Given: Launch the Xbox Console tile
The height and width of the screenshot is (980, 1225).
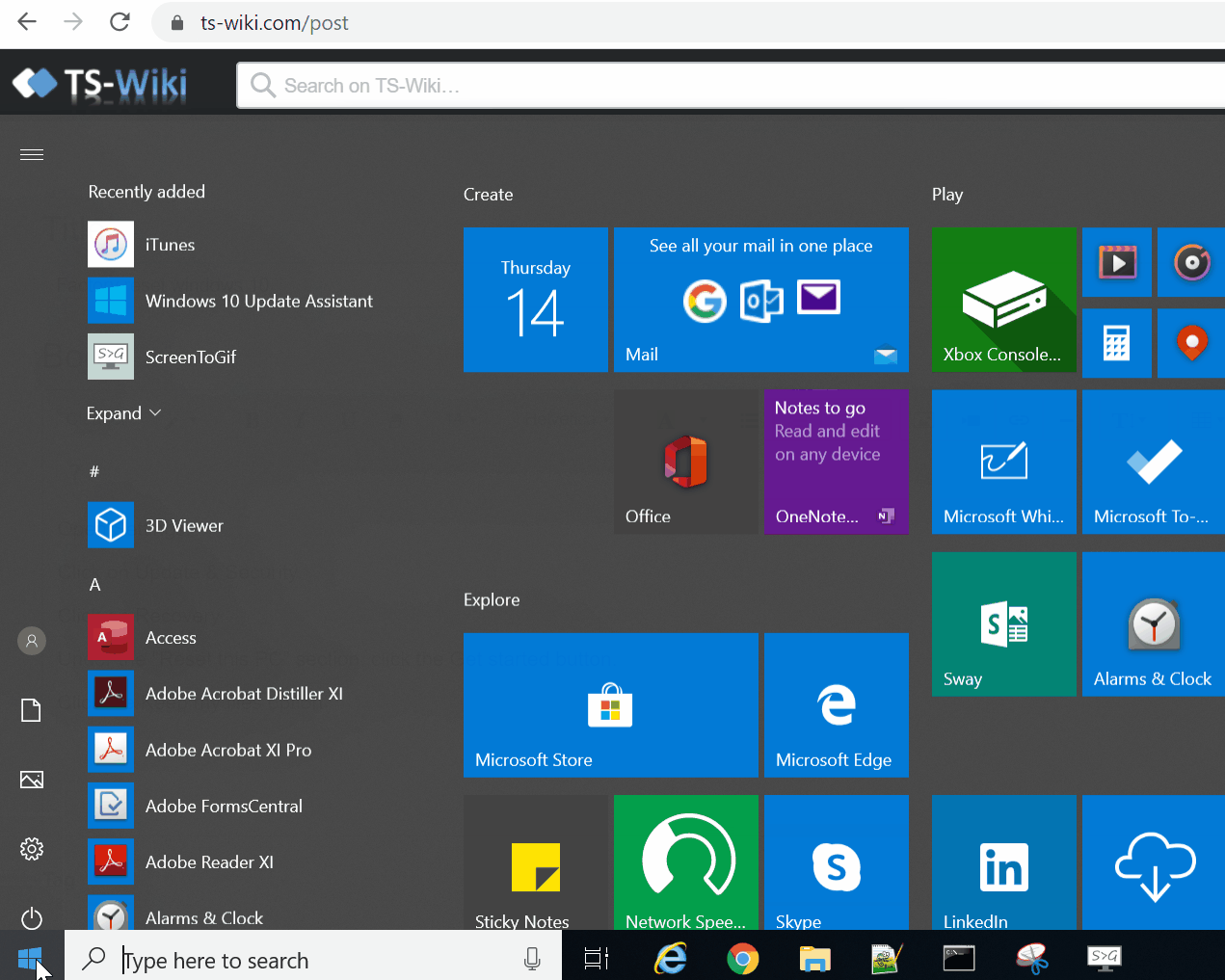Looking at the screenshot, I should tap(1004, 300).
